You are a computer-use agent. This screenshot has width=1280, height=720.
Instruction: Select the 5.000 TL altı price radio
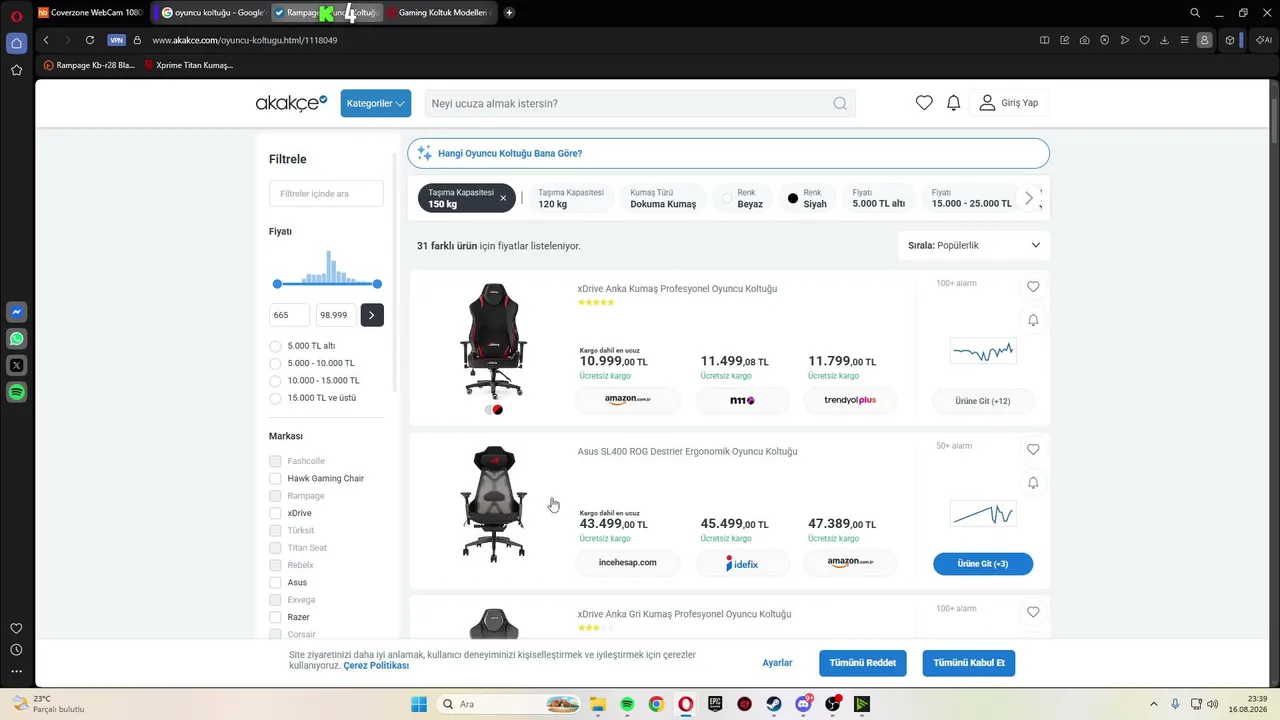[x=275, y=346]
